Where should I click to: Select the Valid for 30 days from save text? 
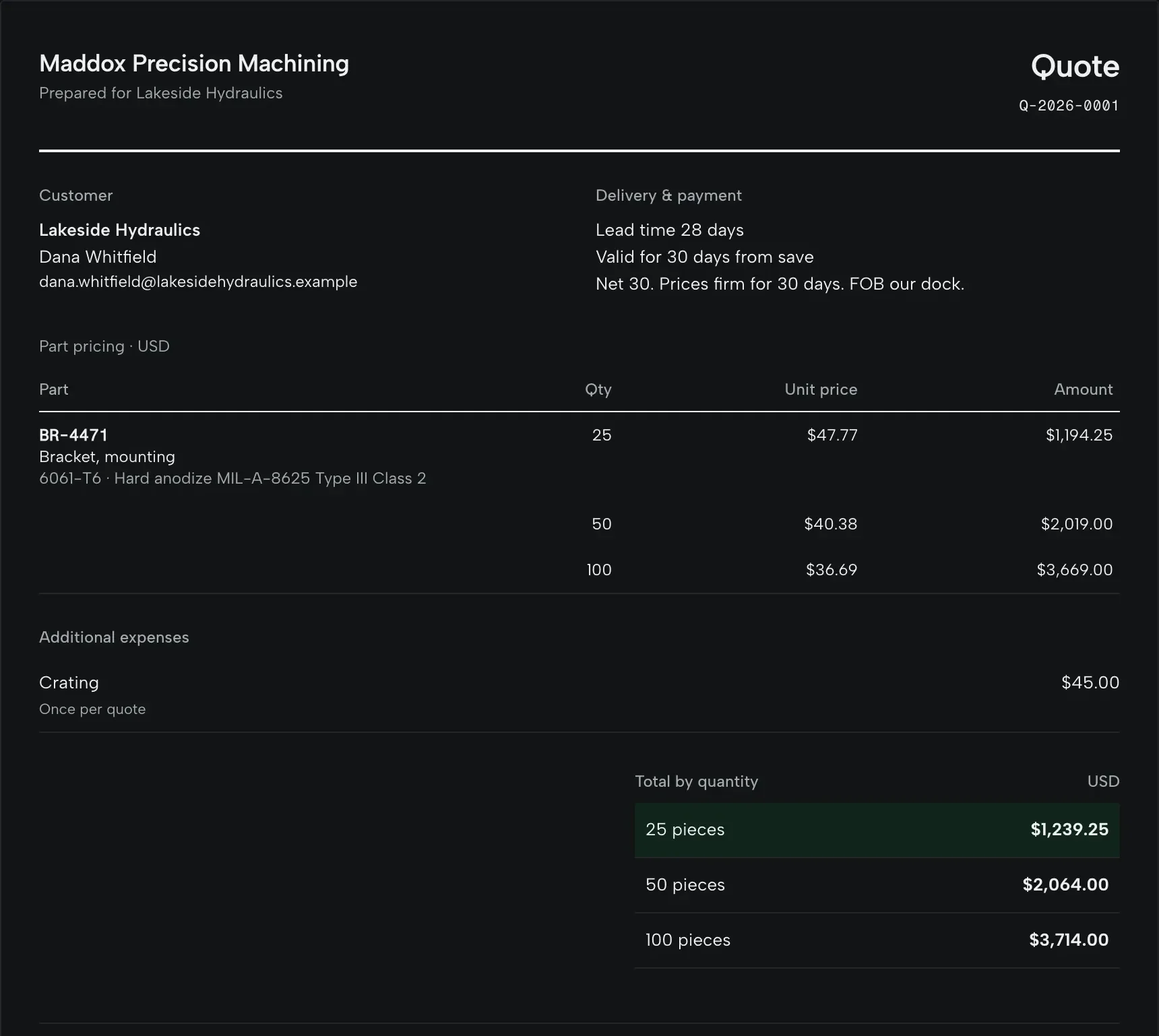click(705, 257)
